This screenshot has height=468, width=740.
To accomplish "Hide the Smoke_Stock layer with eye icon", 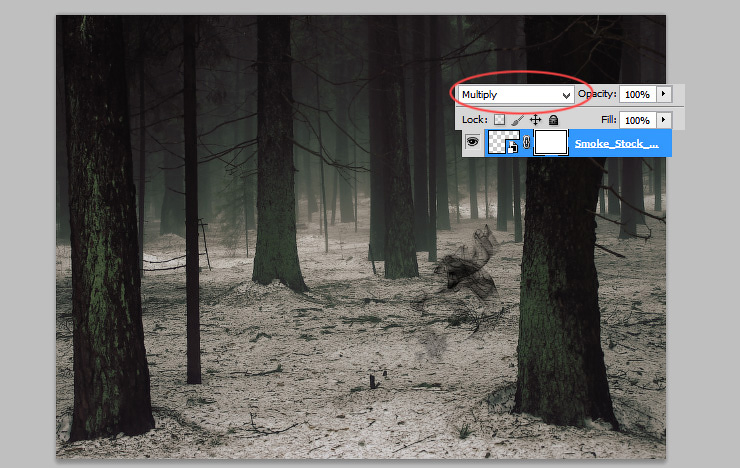I will point(472,142).
